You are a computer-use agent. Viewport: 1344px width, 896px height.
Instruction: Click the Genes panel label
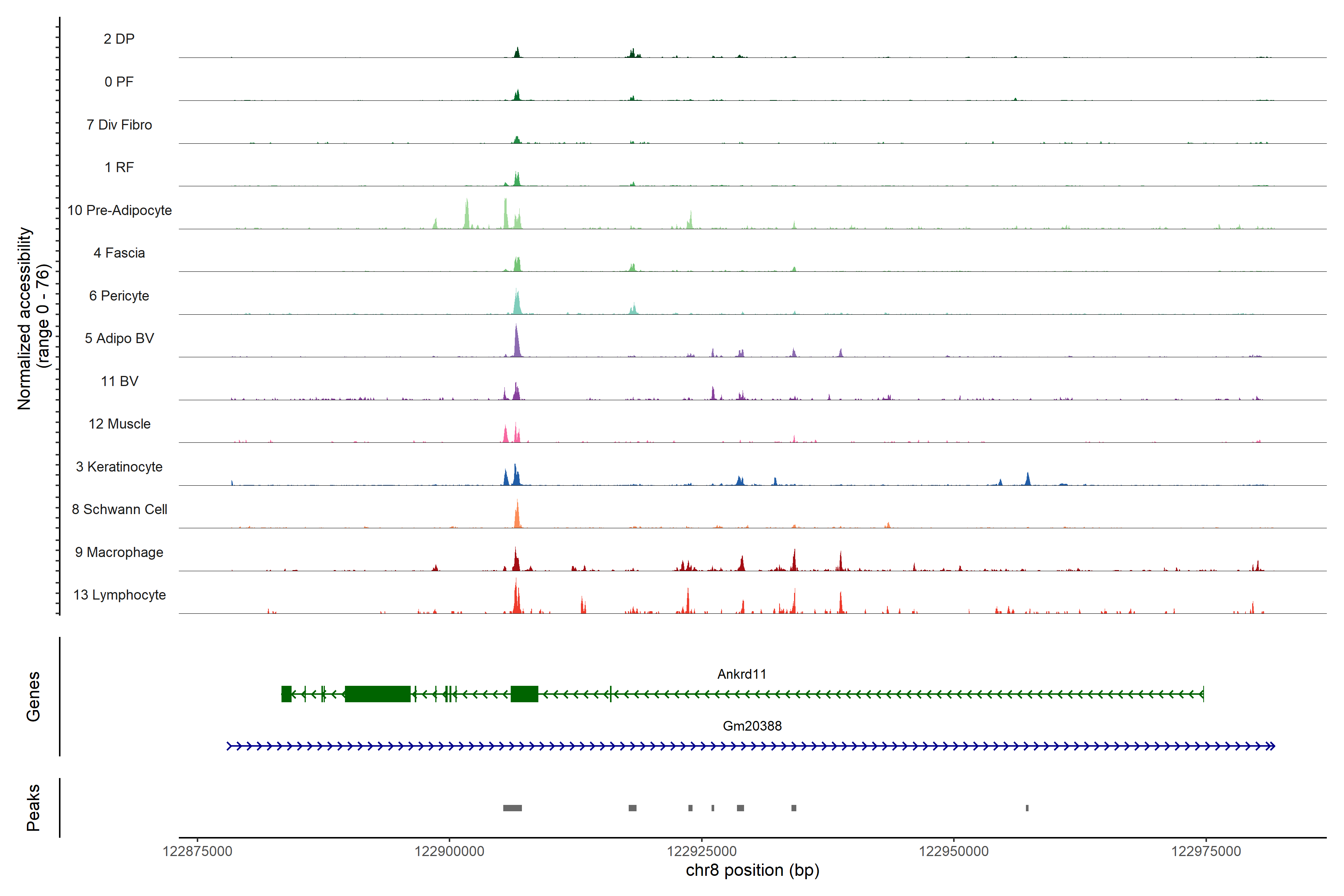(33, 696)
